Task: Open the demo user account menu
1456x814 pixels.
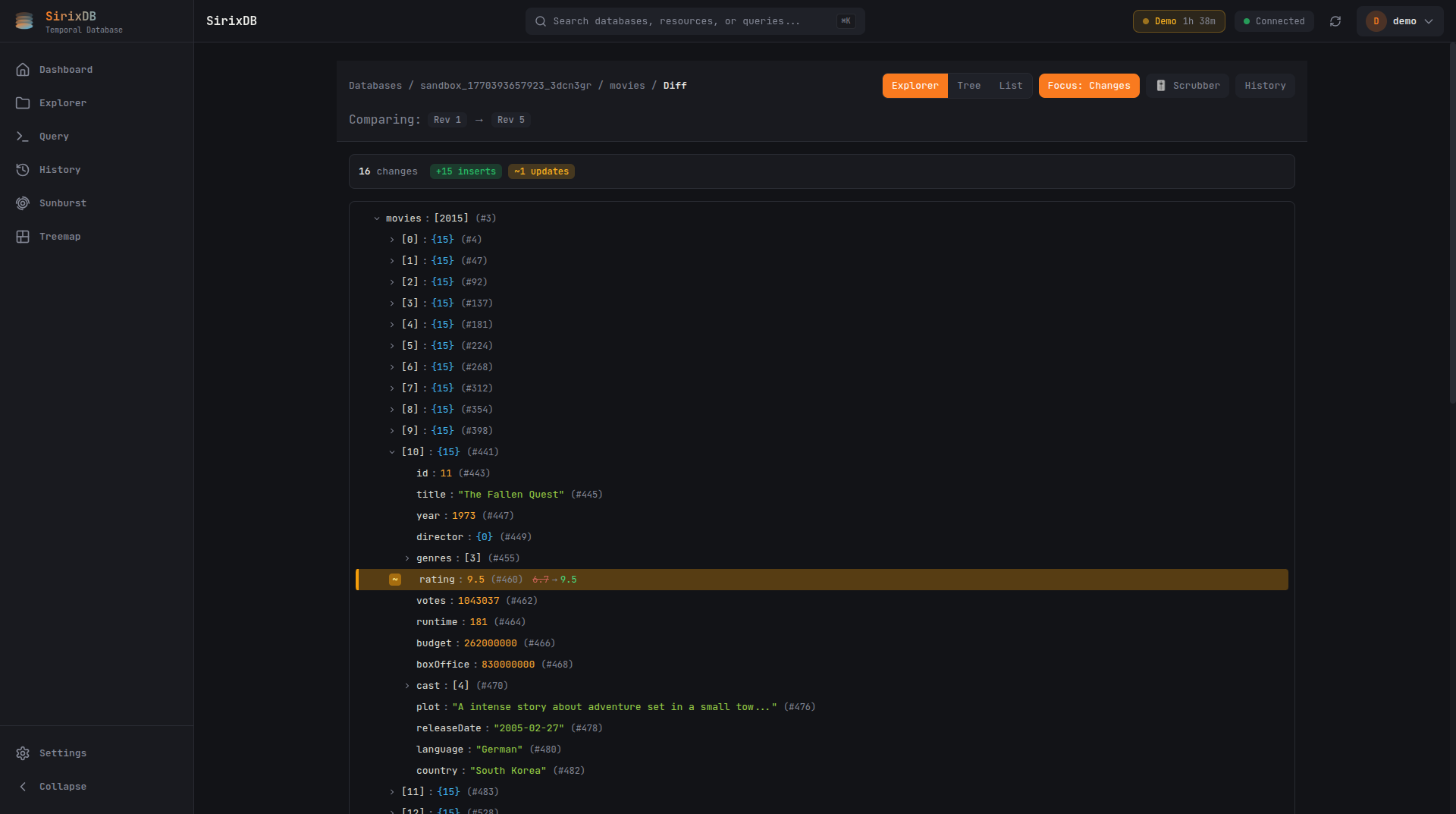Action: point(1400,21)
